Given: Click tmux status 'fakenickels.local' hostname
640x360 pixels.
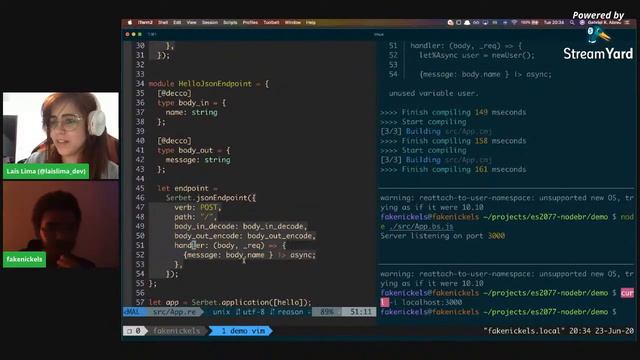Looking at the screenshot, I should [524, 331].
